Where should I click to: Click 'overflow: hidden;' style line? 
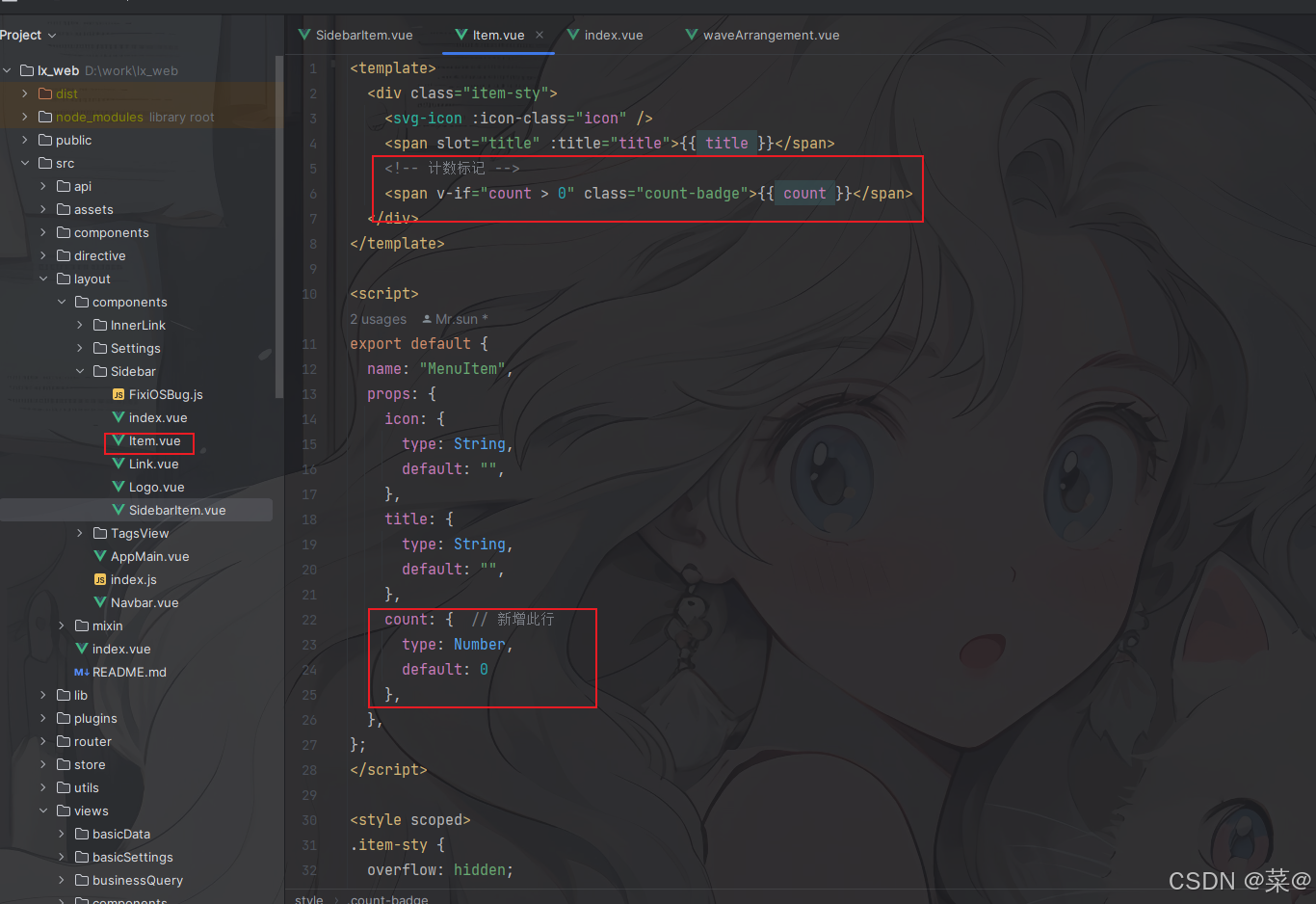pos(440,870)
